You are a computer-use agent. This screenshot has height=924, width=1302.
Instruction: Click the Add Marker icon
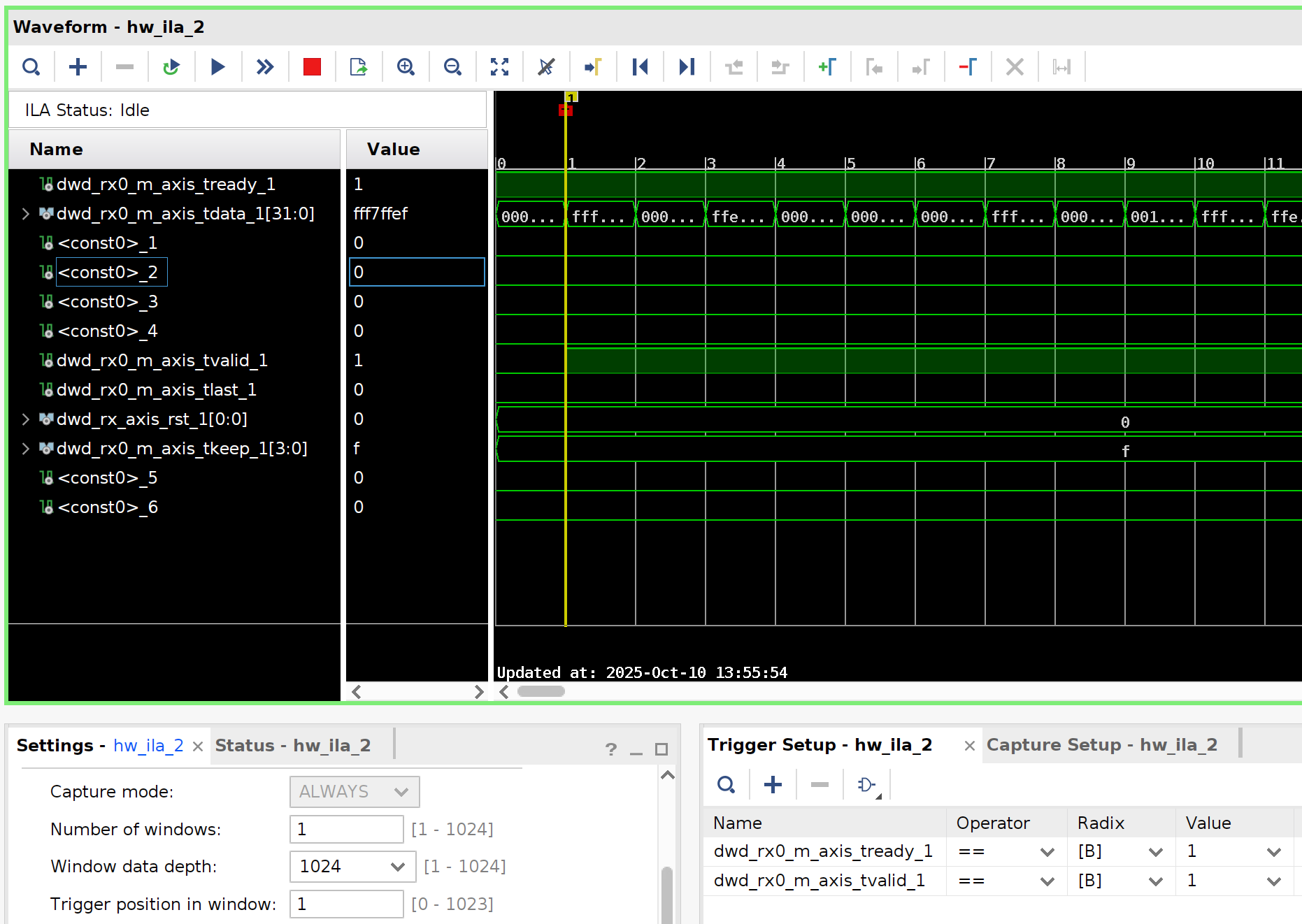827,67
